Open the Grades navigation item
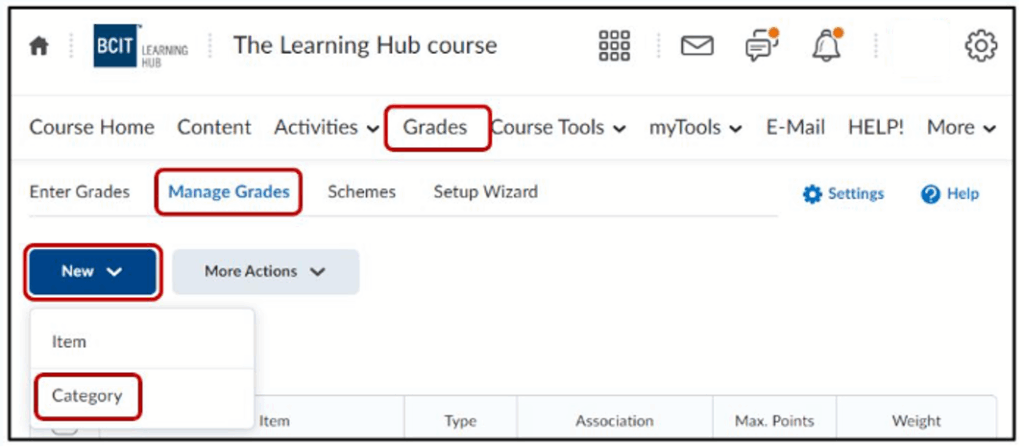Screen dimensions: 1024x447 click(435, 128)
